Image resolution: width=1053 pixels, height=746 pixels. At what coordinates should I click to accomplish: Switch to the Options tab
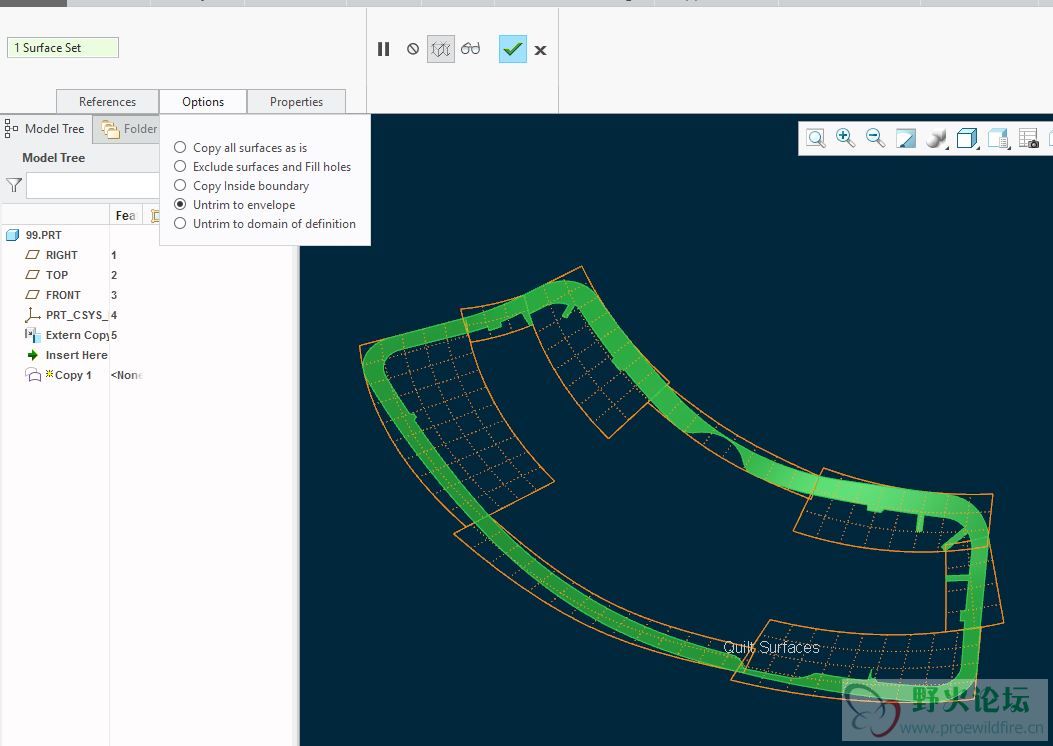click(203, 101)
